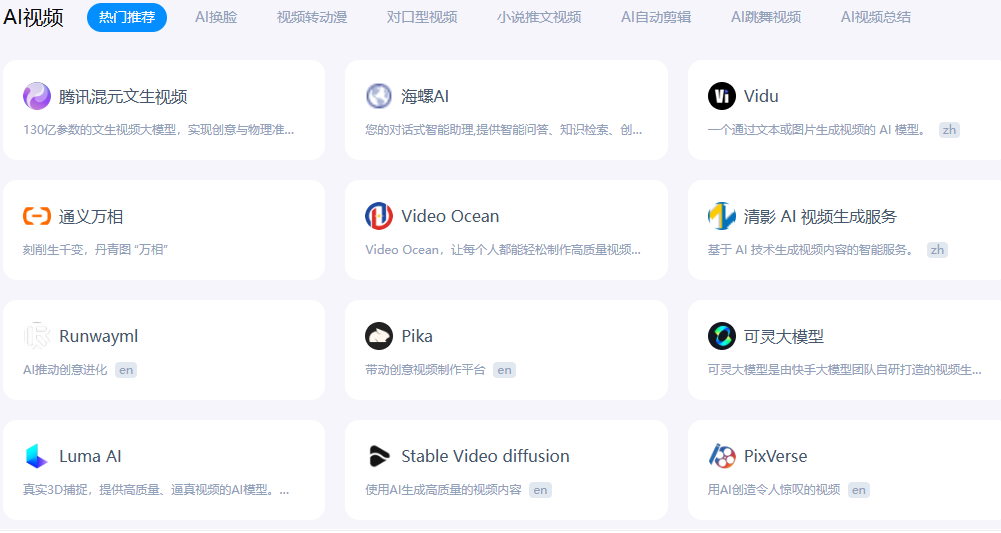Click the en tag on Stable Video diffusion

coord(540,490)
